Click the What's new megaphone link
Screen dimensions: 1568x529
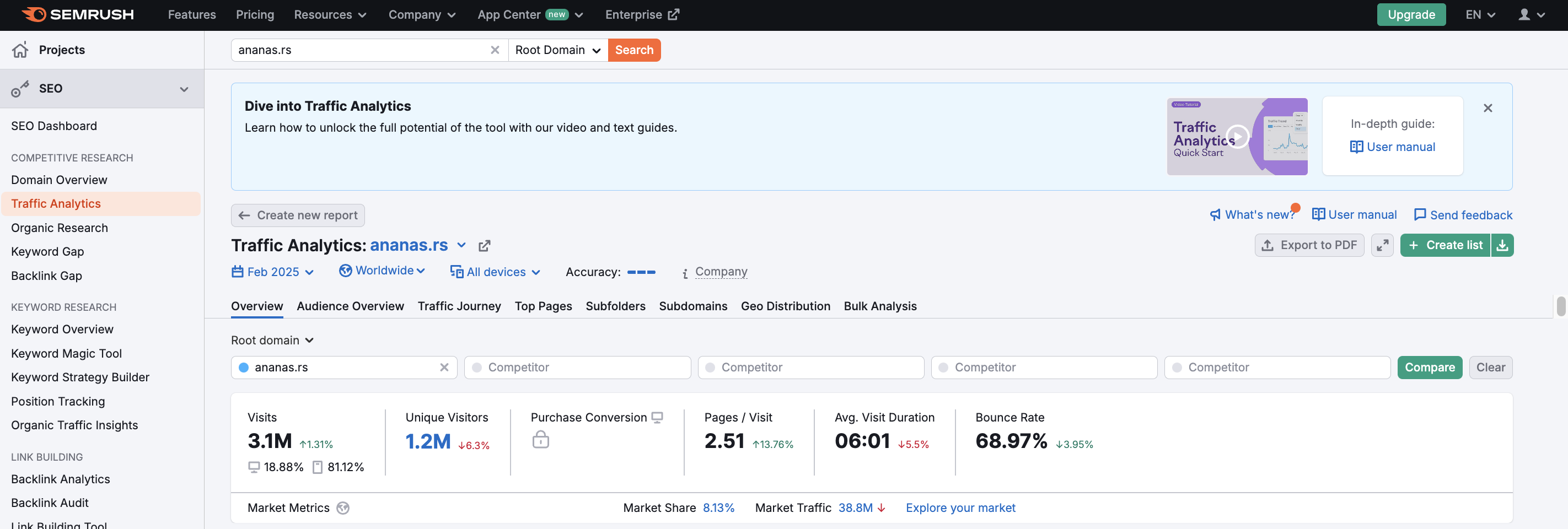[x=1252, y=215]
